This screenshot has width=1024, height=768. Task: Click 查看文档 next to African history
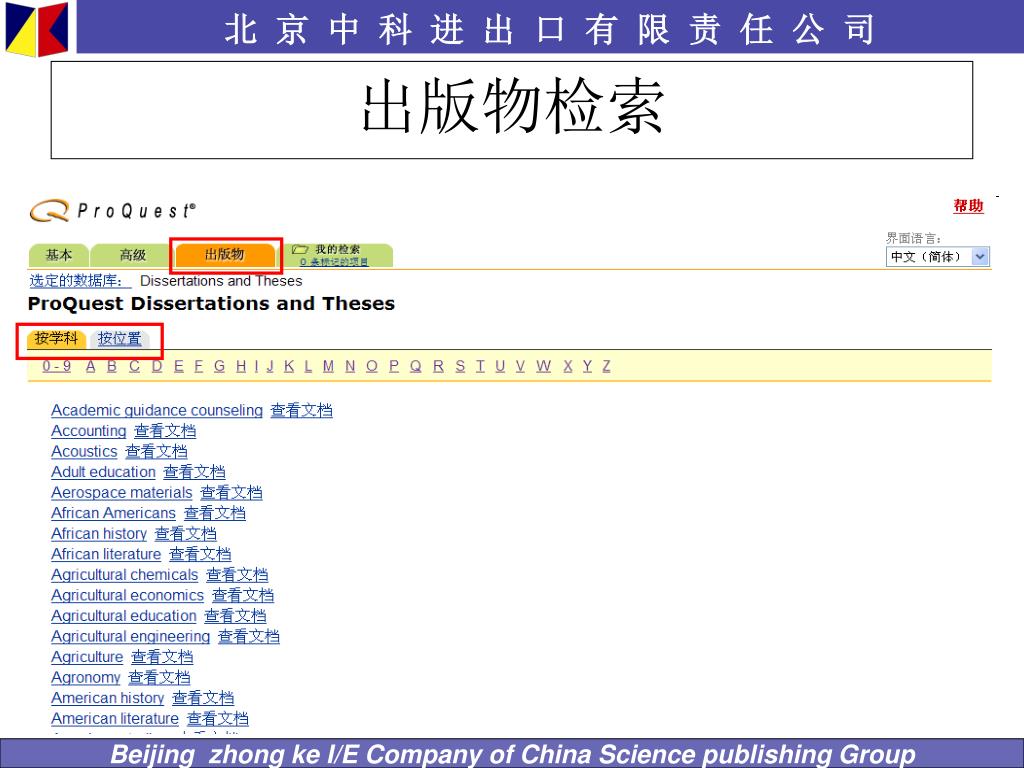pos(185,534)
